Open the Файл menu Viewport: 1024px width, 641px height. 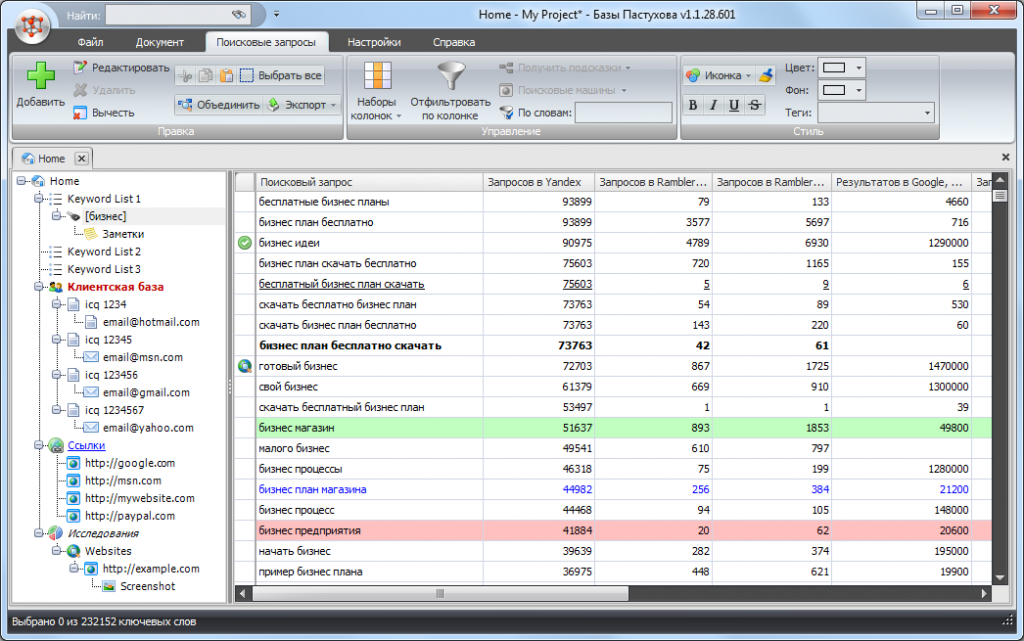[x=90, y=42]
